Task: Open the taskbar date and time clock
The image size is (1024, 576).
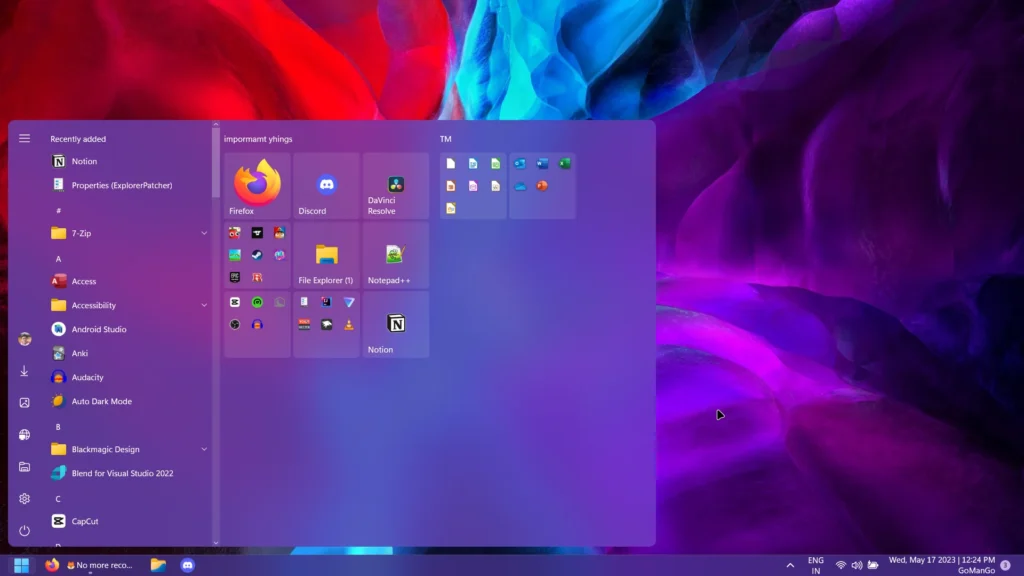Action: 942,565
